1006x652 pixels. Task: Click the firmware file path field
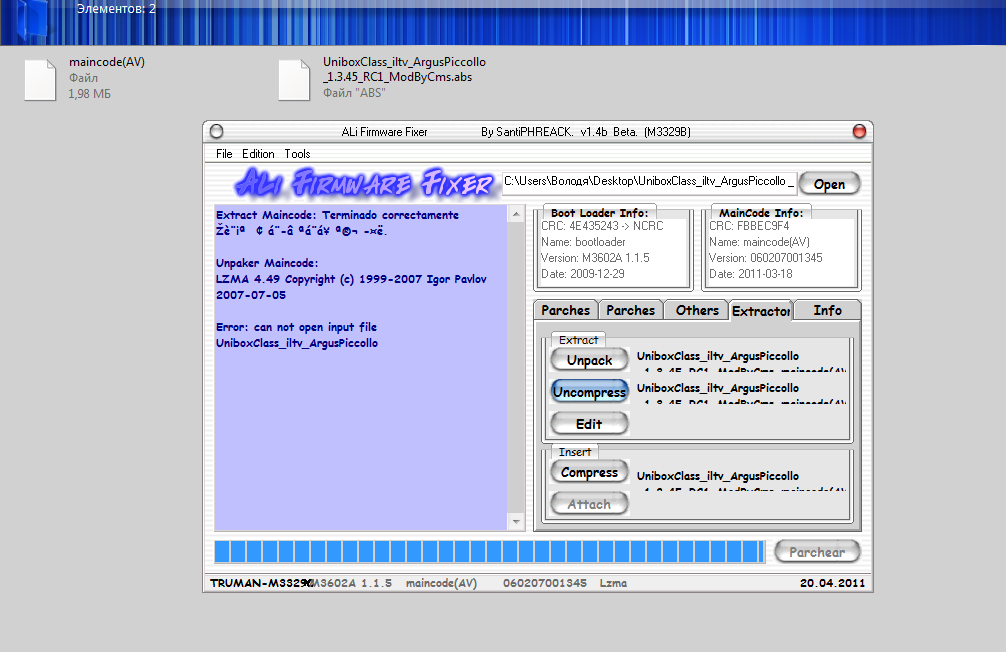coord(649,182)
